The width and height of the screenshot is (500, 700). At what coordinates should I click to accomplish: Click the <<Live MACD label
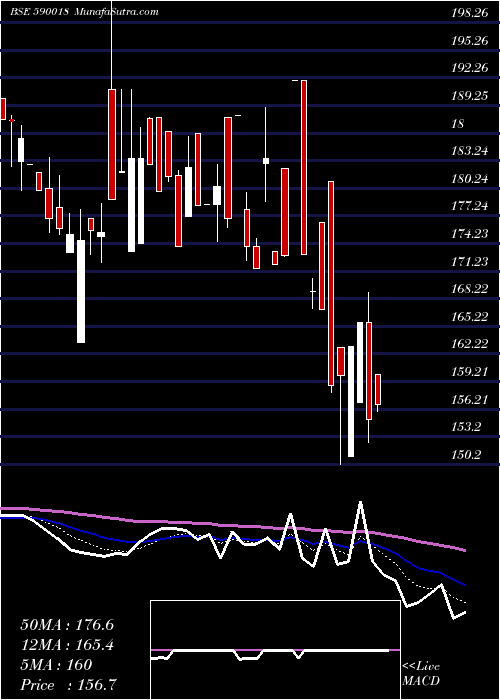421,674
